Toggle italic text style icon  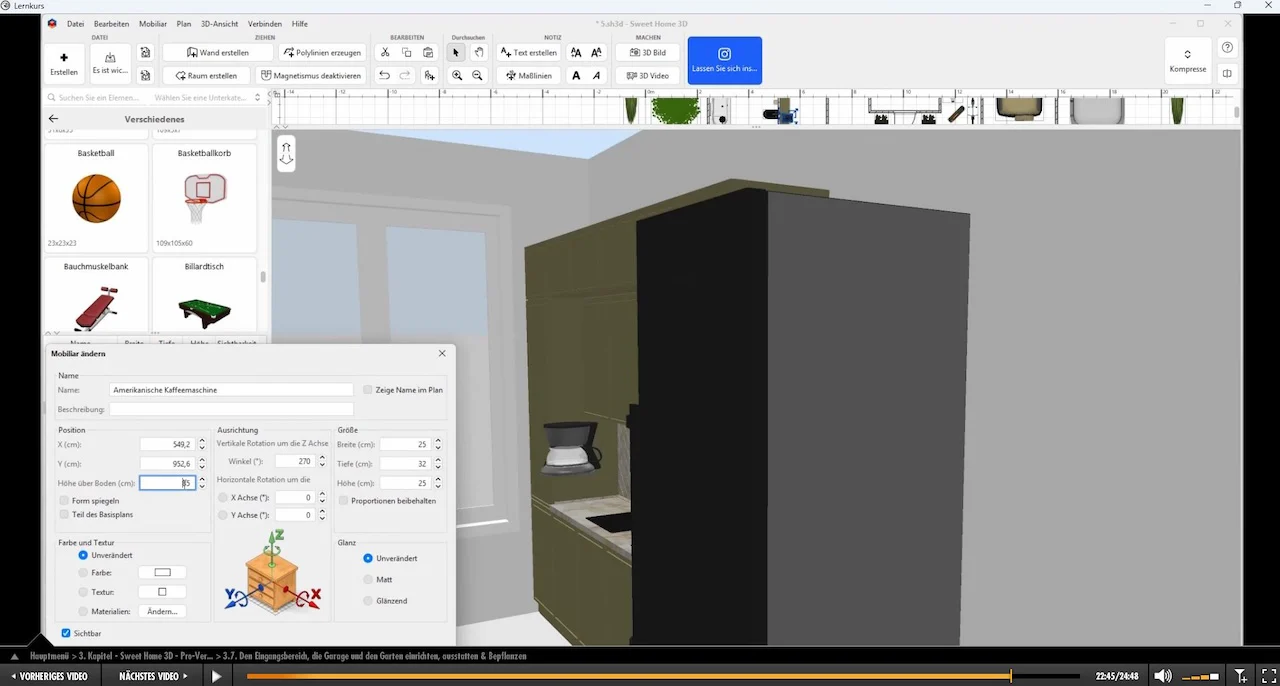click(597, 75)
